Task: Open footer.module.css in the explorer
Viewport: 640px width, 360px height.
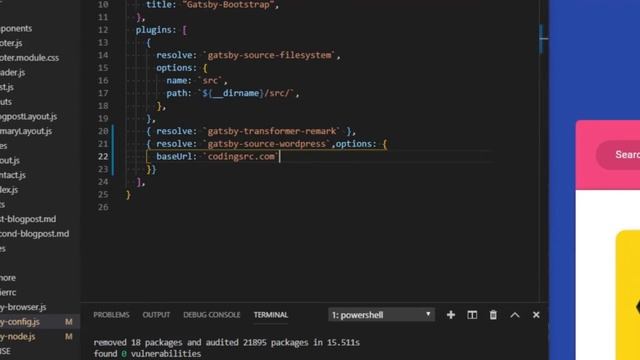Action: 29,58
